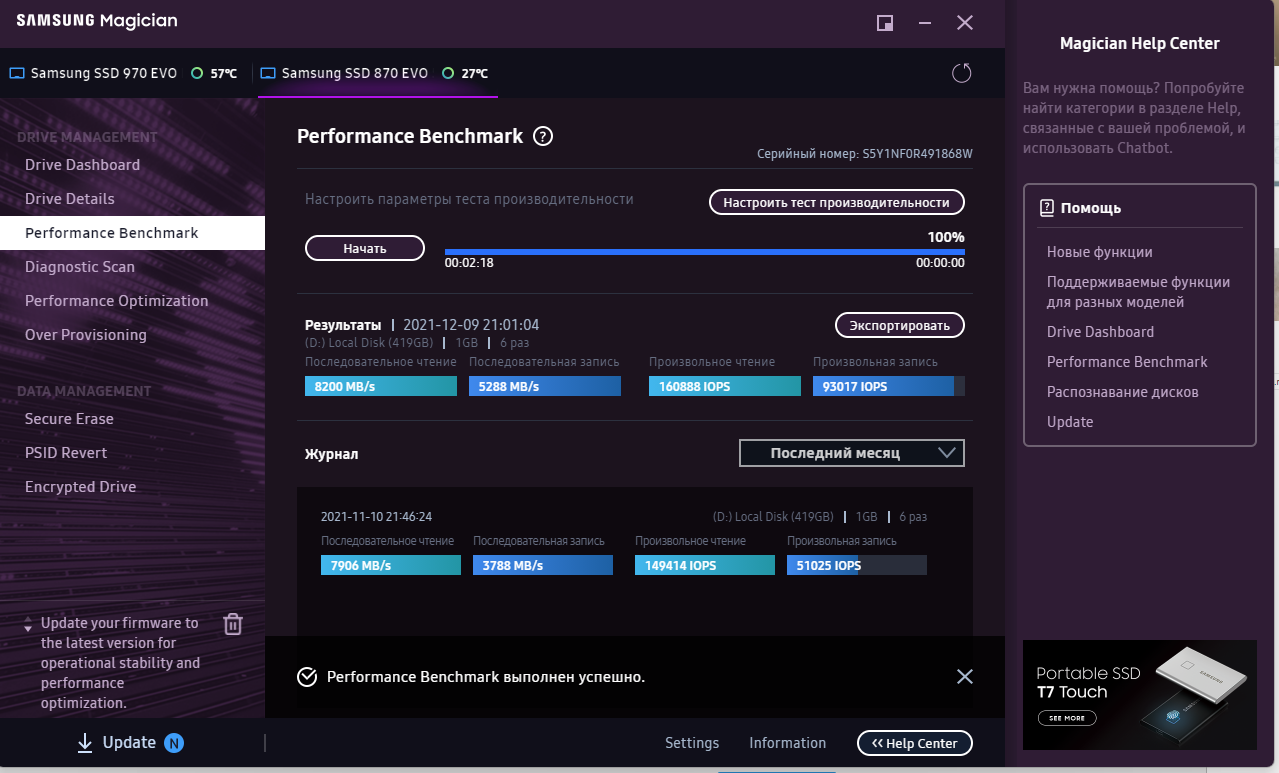Click the 93017 IOPS random write bar
1279x773 pixels.
(x=889, y=386)
